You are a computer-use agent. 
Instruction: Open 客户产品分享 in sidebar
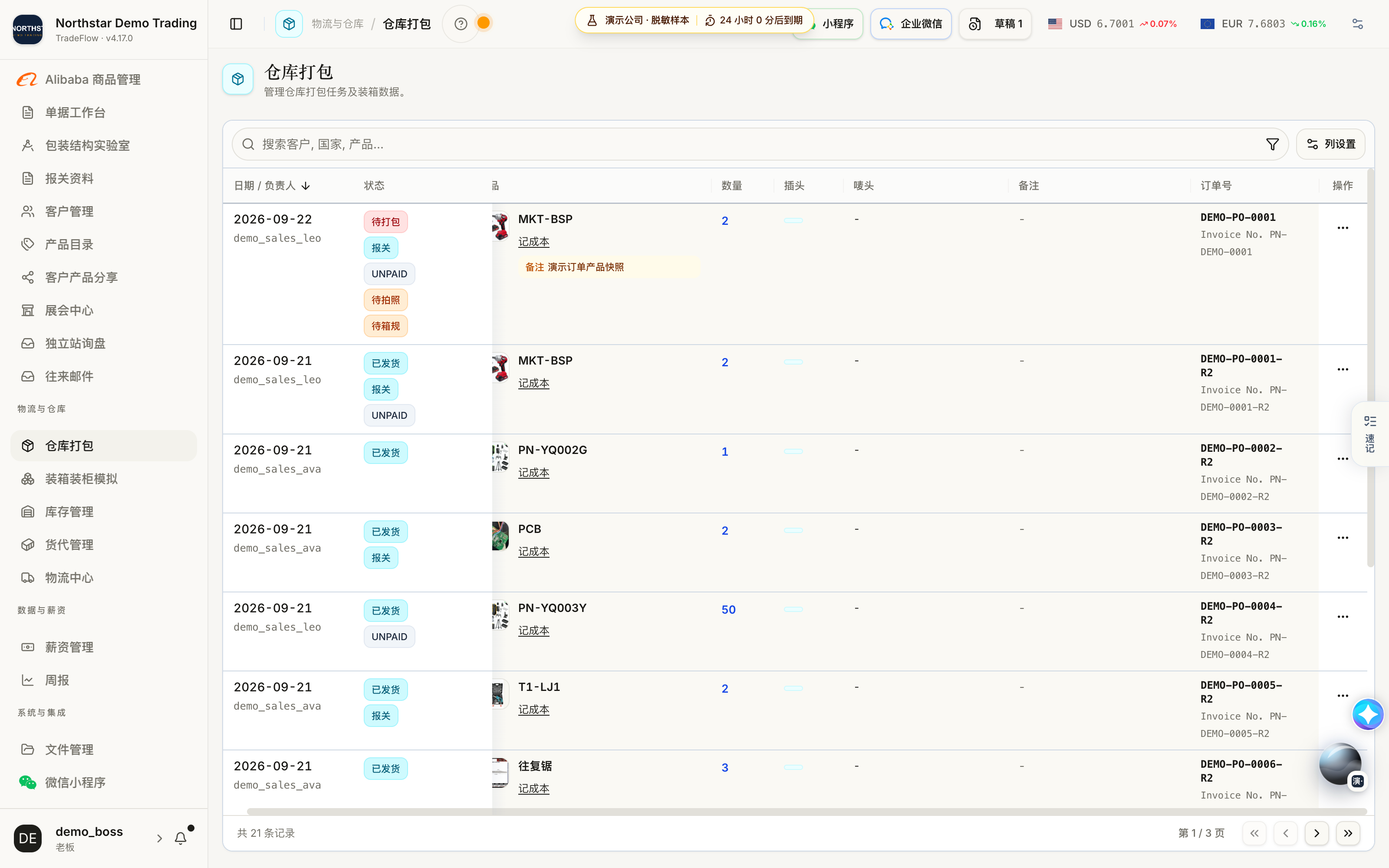[x=103, y=277]
